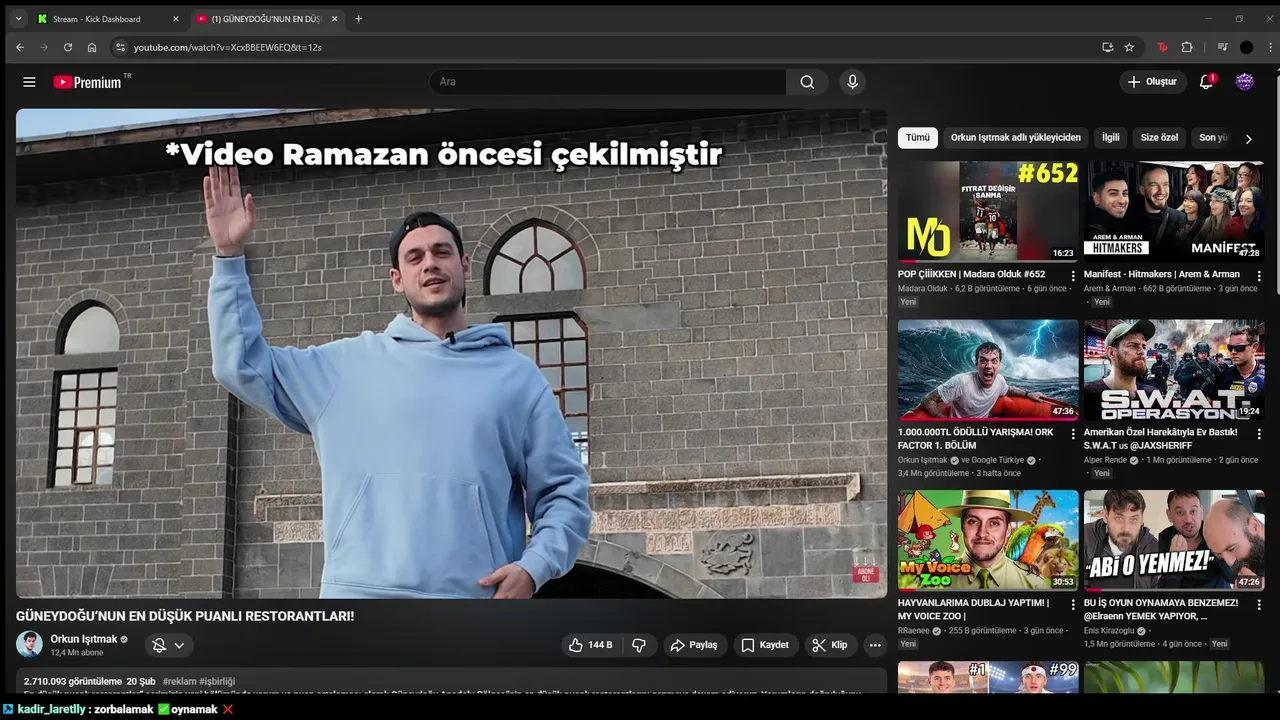Click the '12,4 Mn abone' subscriber count
The image size is (1280, 720).
77,652
